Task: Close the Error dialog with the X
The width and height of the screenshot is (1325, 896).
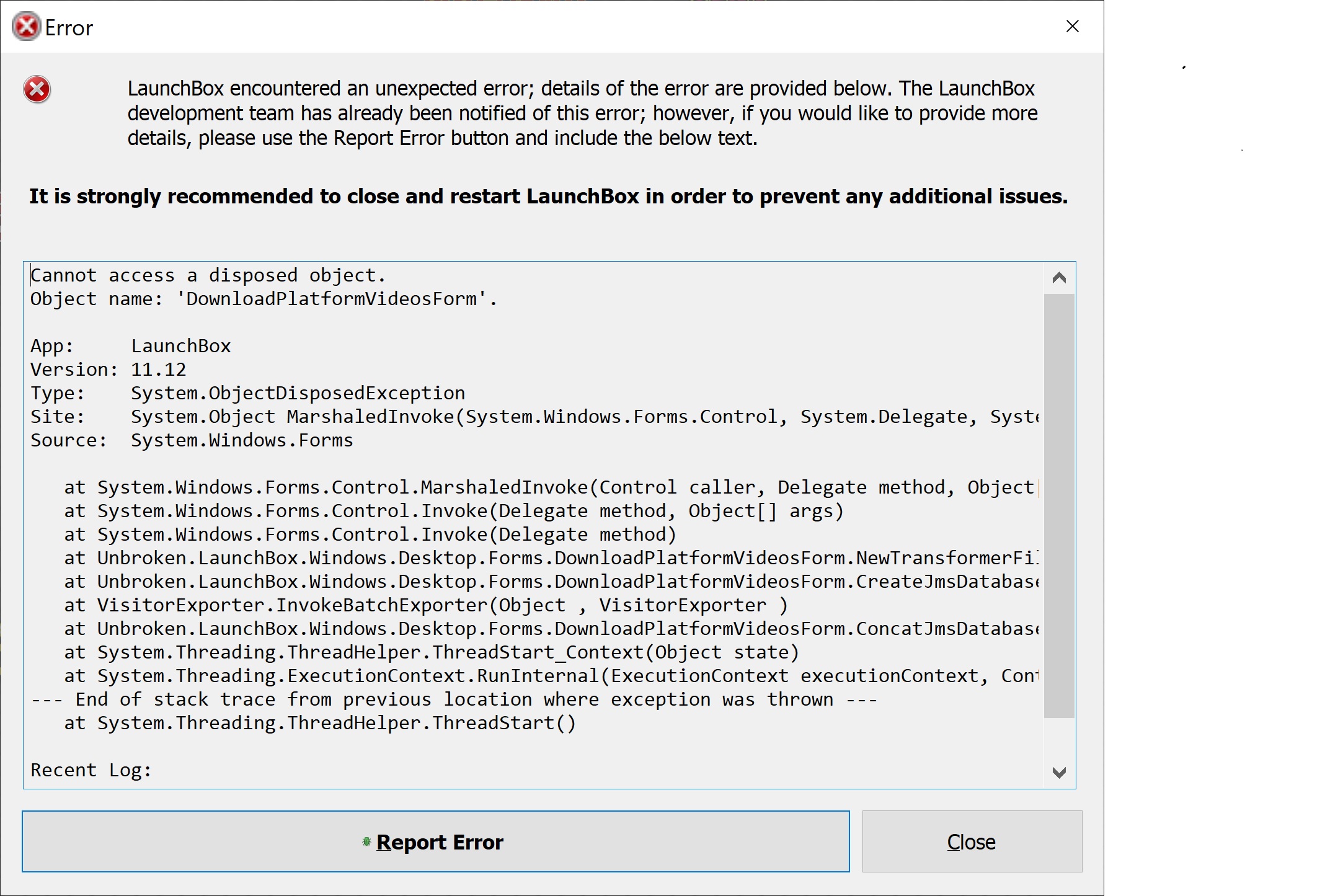Action: 1072,26
